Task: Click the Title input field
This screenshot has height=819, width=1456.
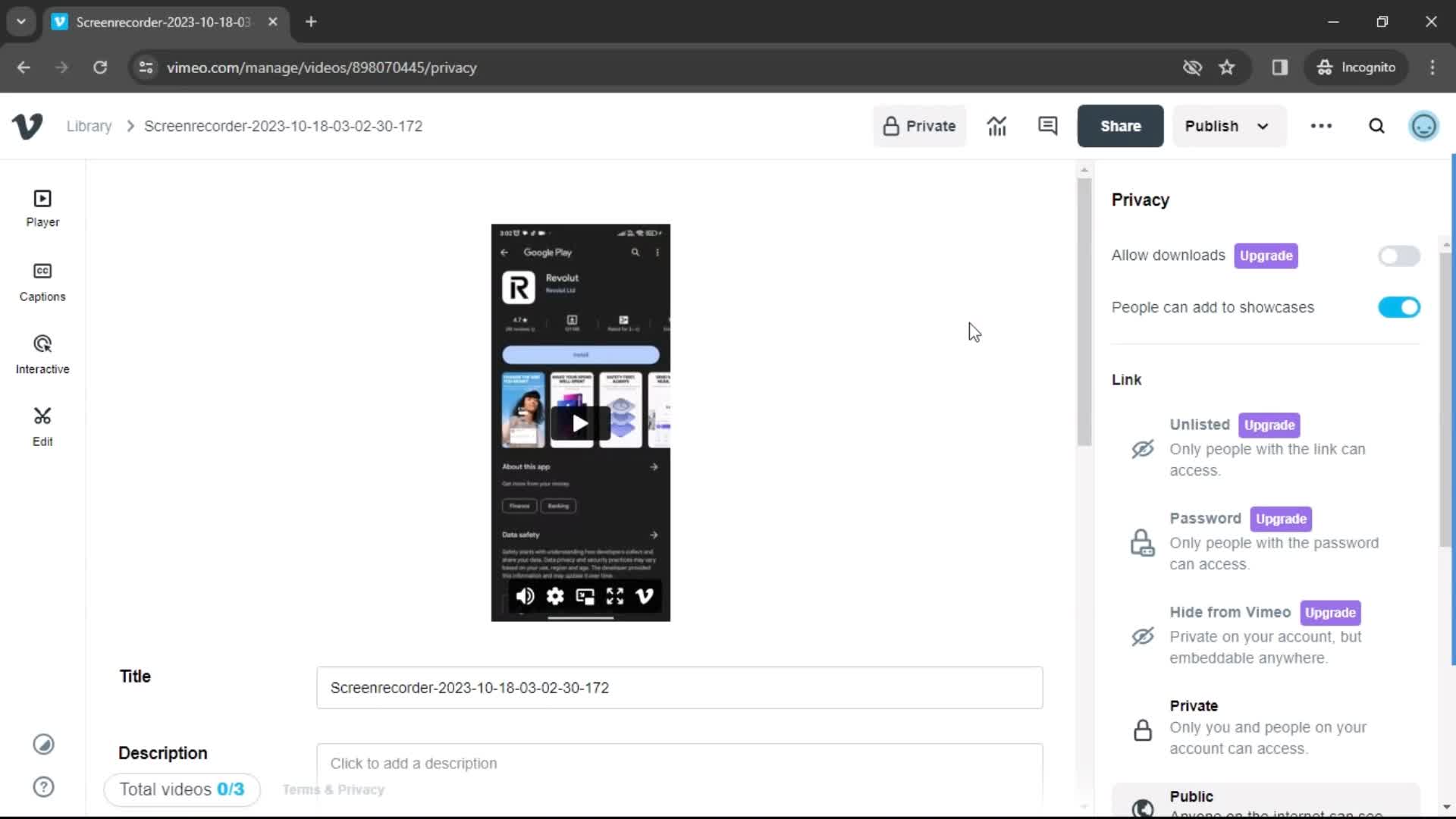Action: click(680, 688)
